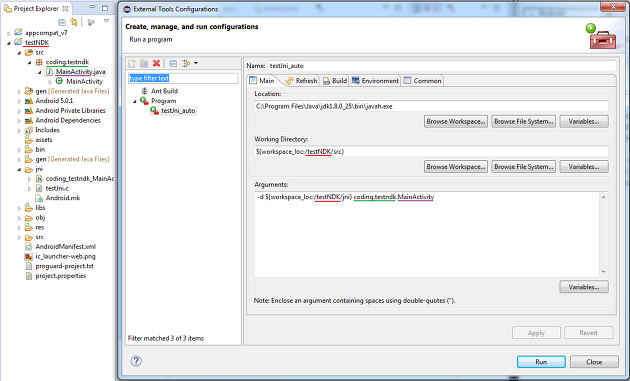The width and height of the screenshot is (630, 381).
Task: Click inside the Arguments text area
Action: click(427, 234)
